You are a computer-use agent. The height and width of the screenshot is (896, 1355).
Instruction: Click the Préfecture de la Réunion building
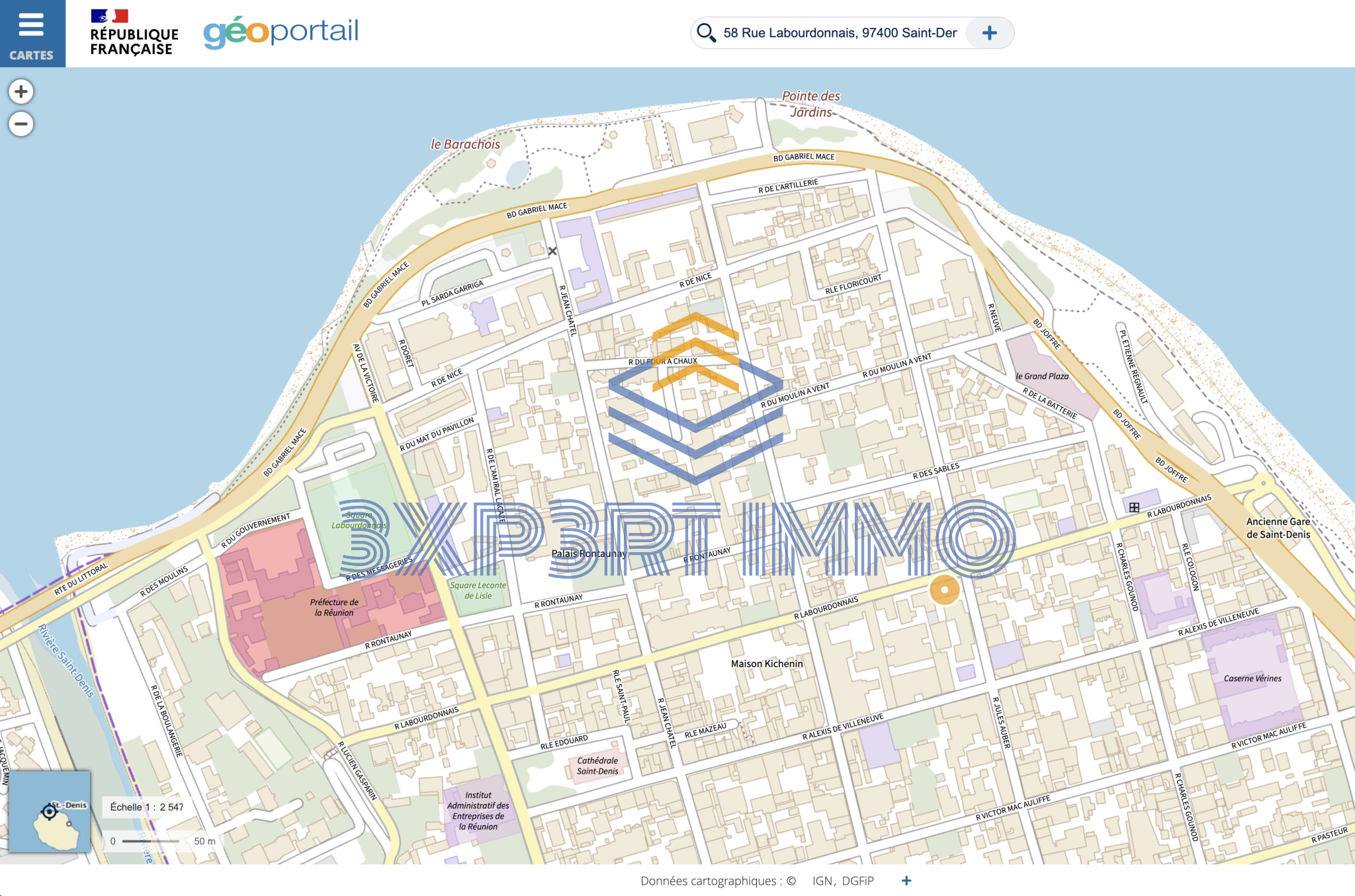click(334, 607)
